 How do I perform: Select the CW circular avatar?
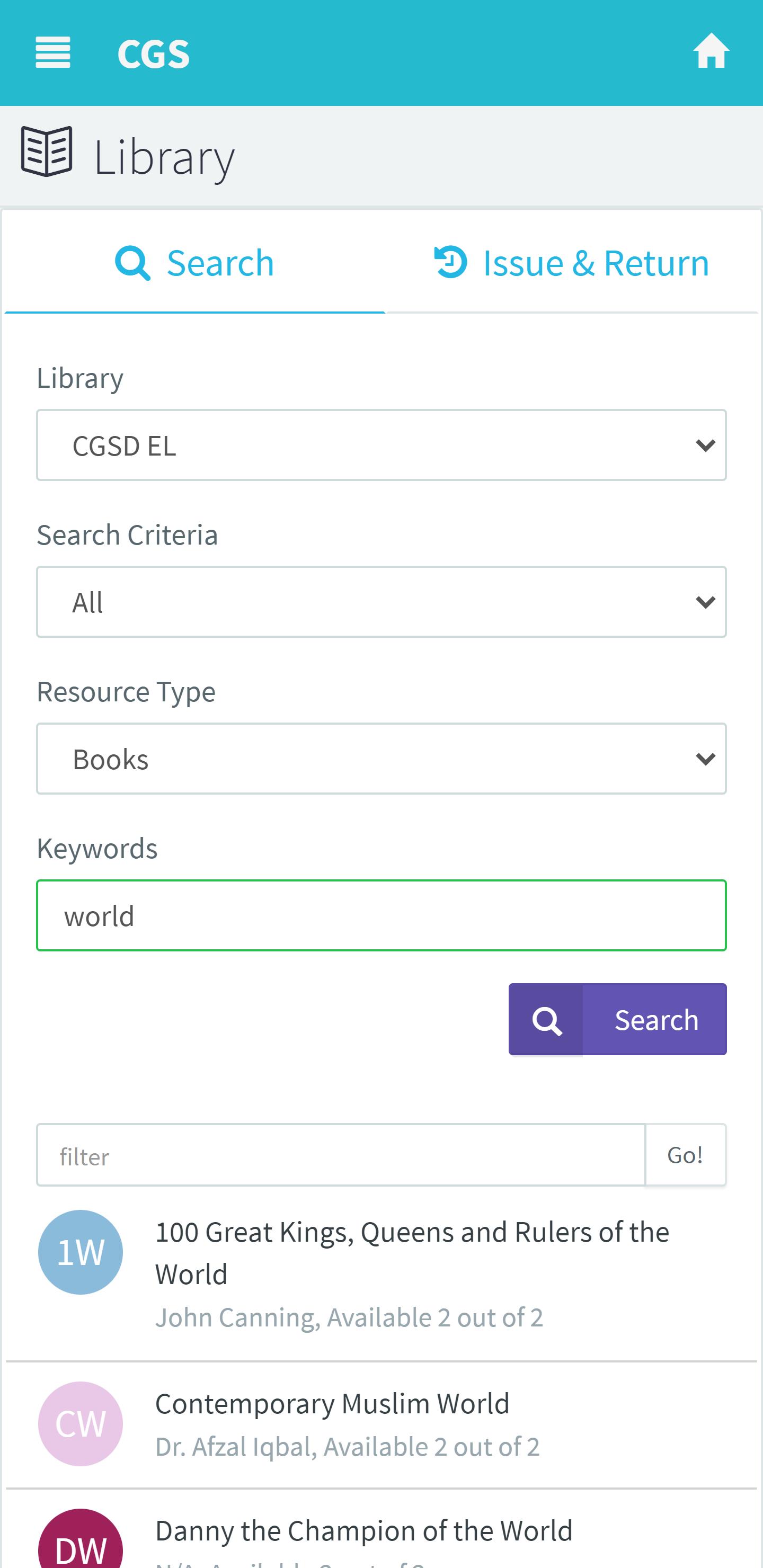point(81,1424)
